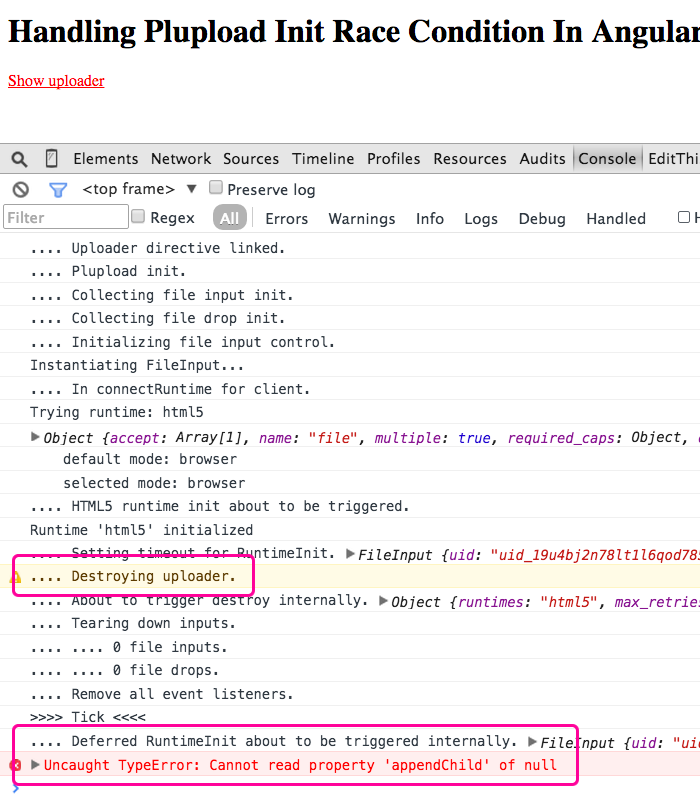This screenshot has width=700, height=797.
Task: Filter console by Errors
Action: 287,219
